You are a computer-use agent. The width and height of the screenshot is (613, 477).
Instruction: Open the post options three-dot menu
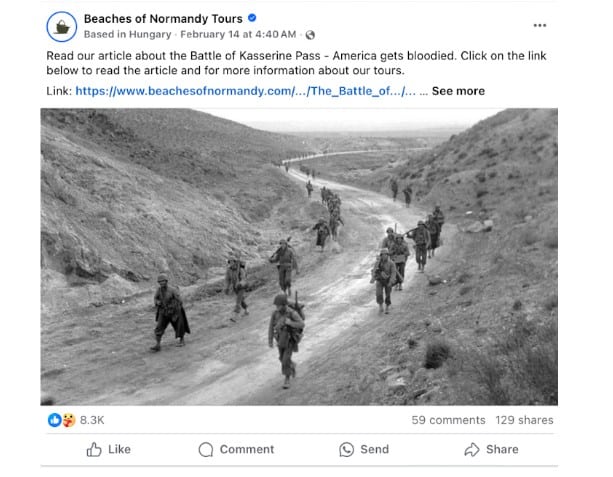pyautogui.click(x=540, y=25)
